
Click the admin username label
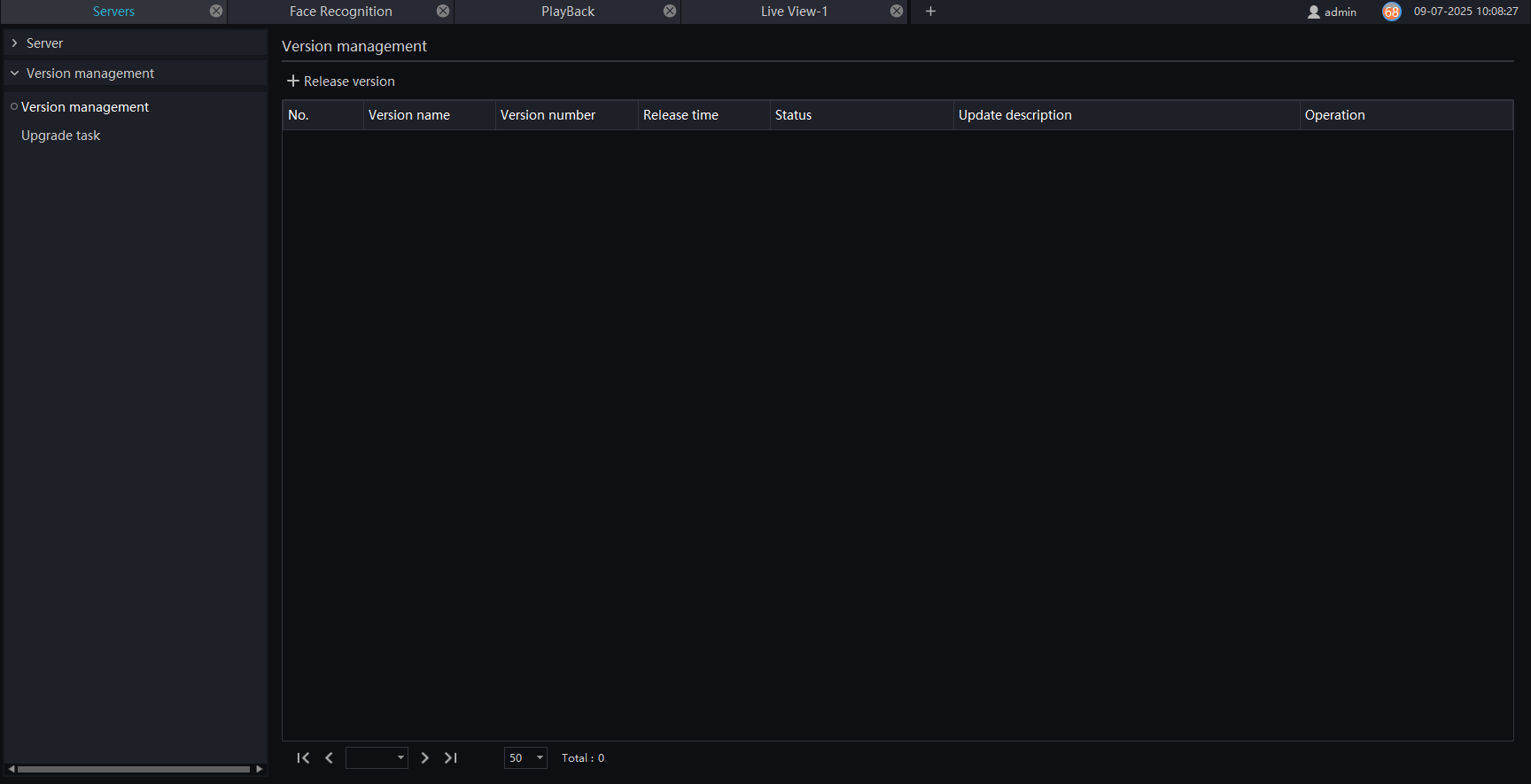1341,12
